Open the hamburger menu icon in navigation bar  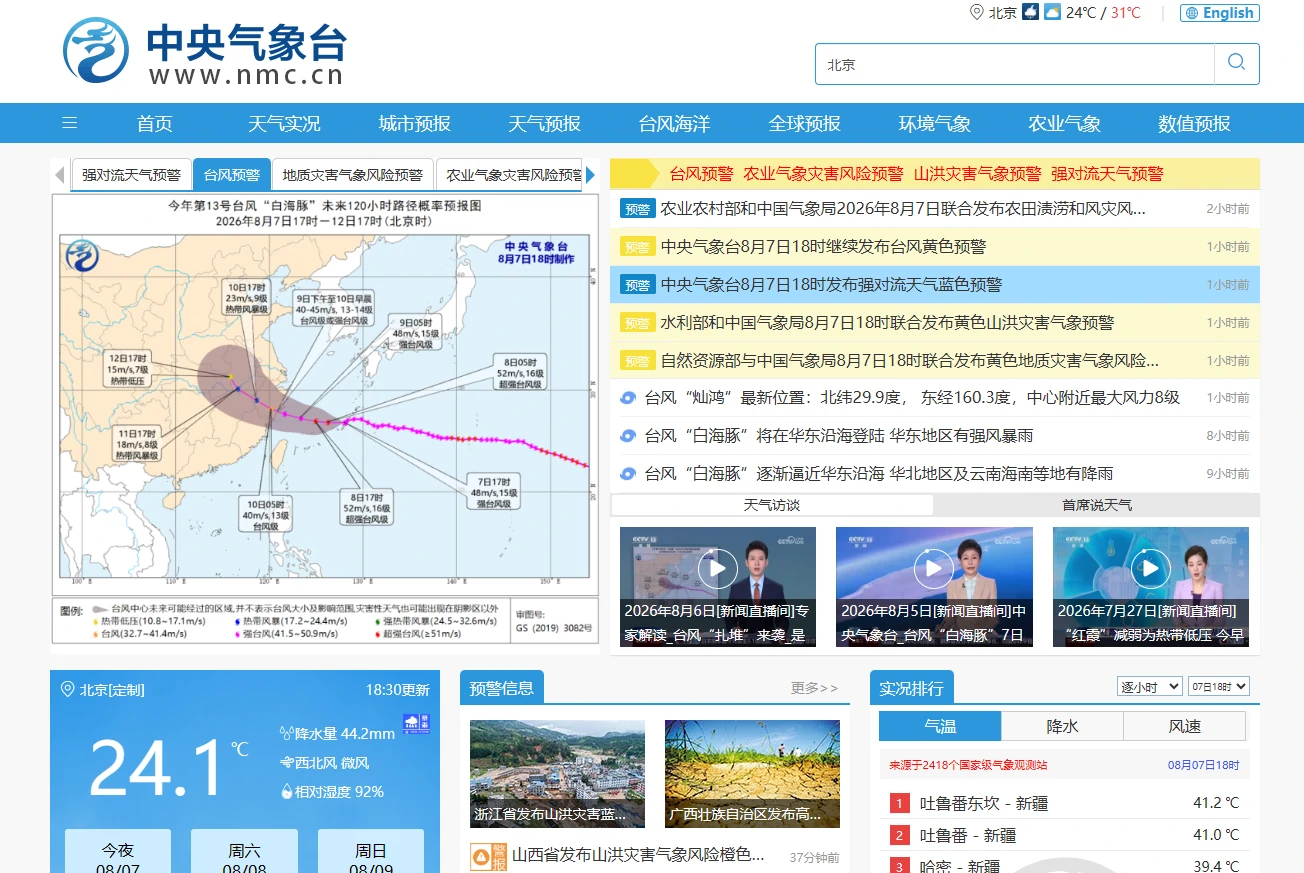[70, 123]
